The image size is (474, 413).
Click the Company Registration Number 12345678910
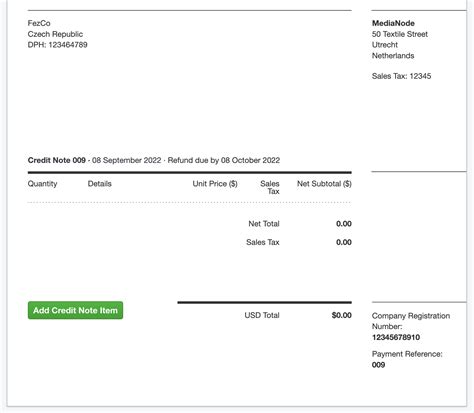(x=396, y=337)
